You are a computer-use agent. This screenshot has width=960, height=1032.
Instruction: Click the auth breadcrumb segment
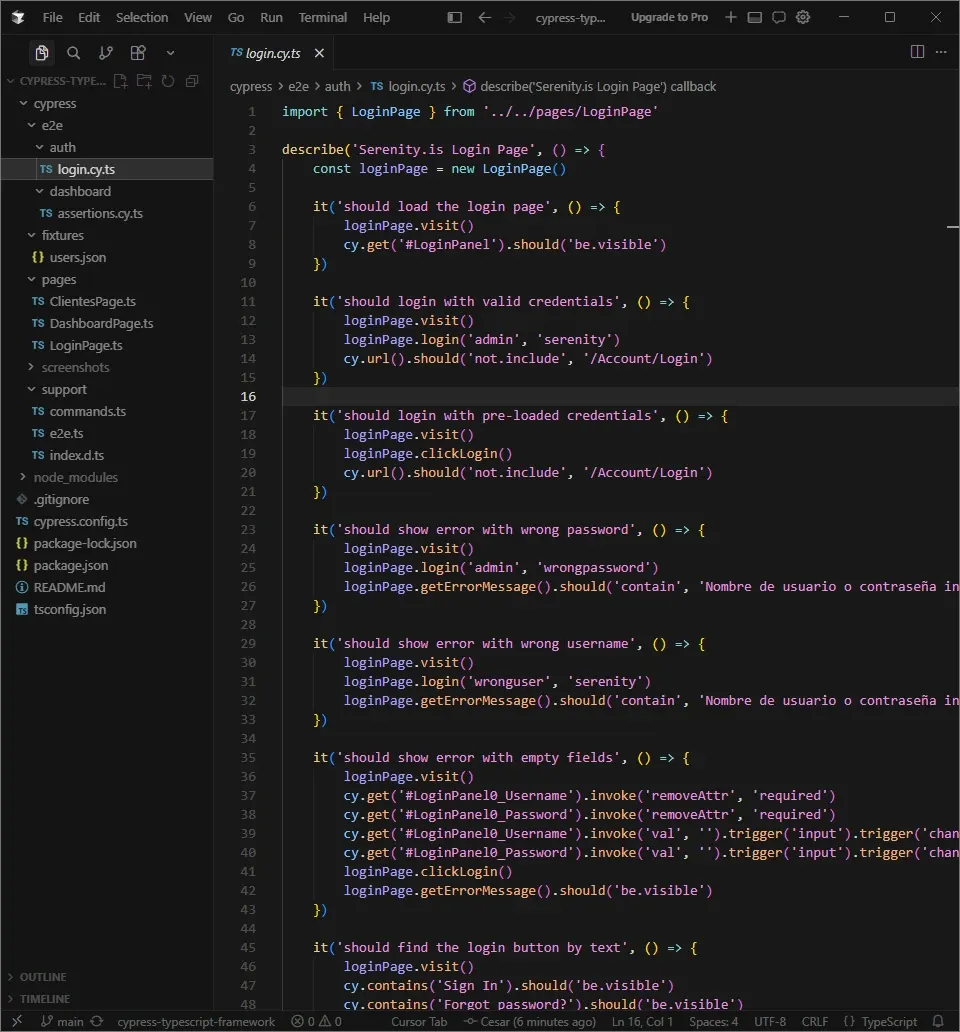pyautogui.click(x=338, y=86)
